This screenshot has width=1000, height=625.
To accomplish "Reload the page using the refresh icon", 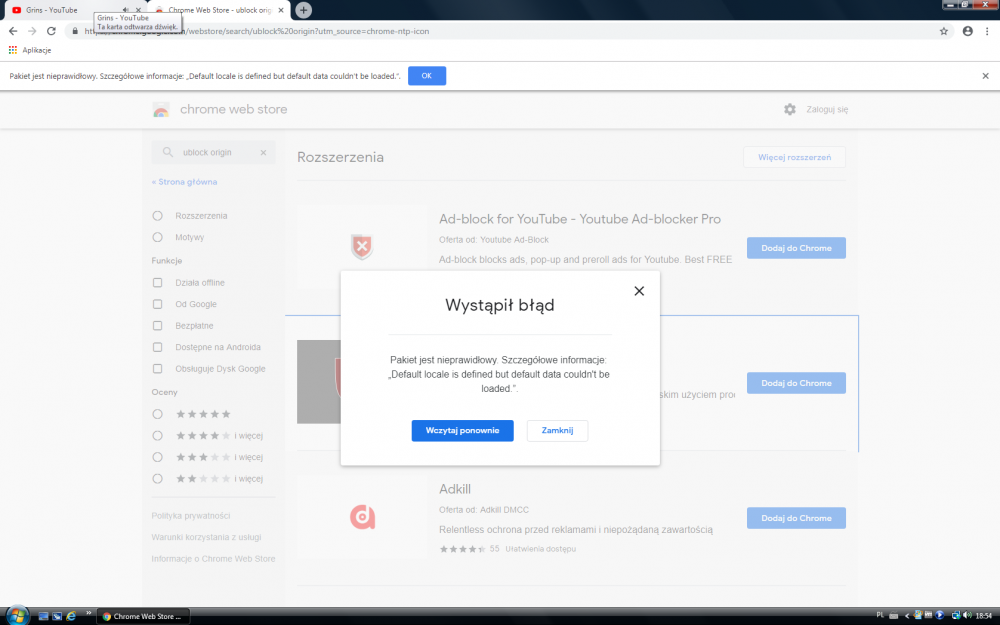I will (x=53, y=31).
